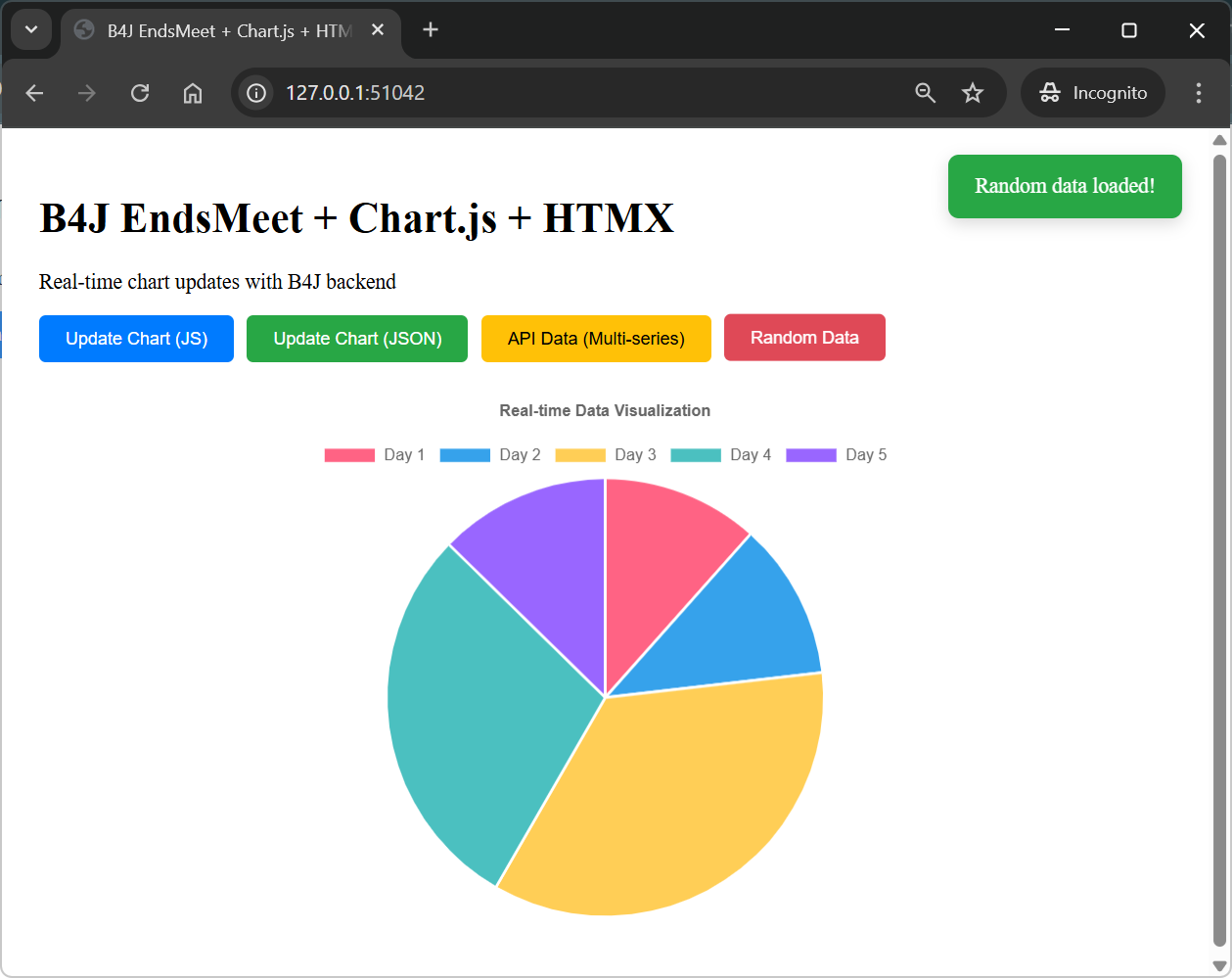View site information icon in address bar
The image size is (1232, 978).
tap(256, 93)
